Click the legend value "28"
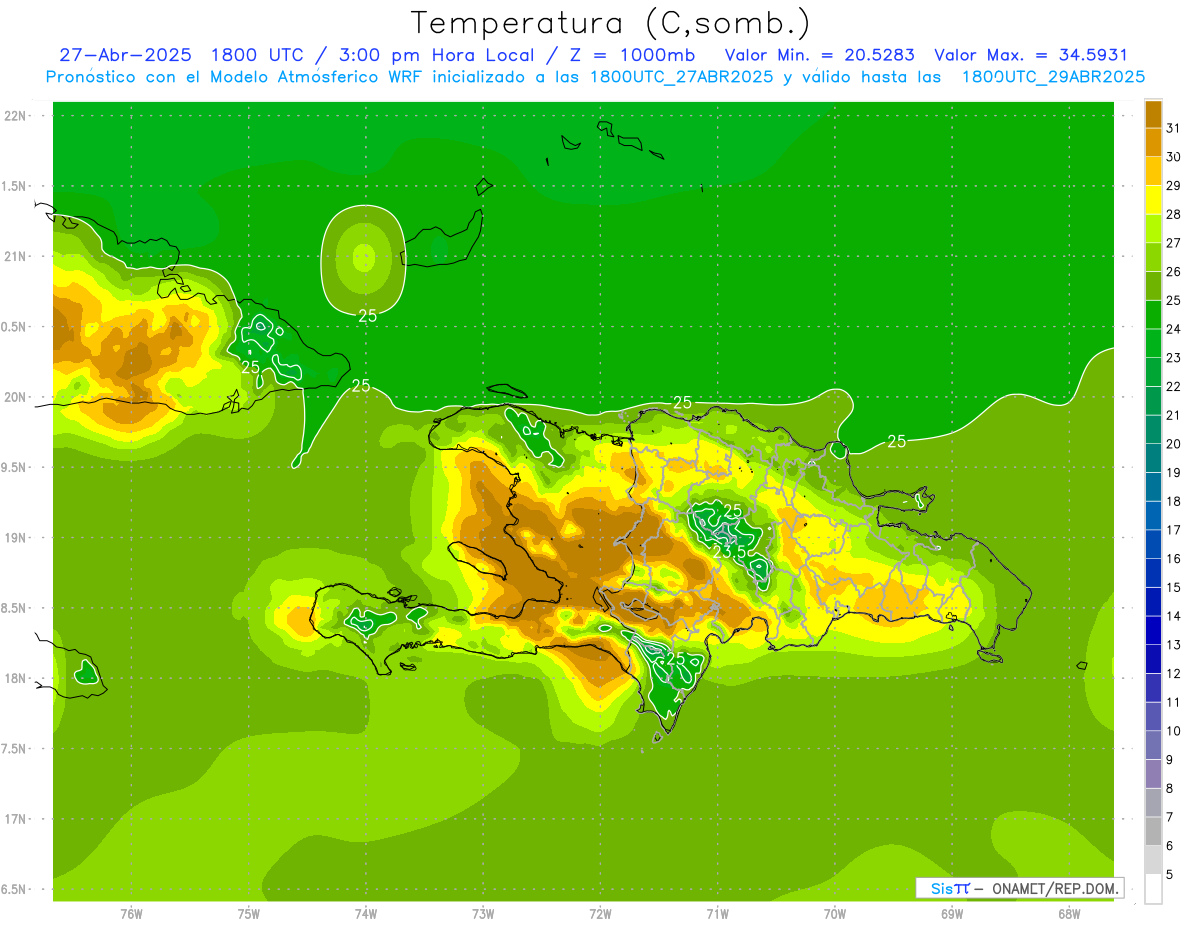1200x927 pixels. pyautogui.click(x=1173, y=214)
